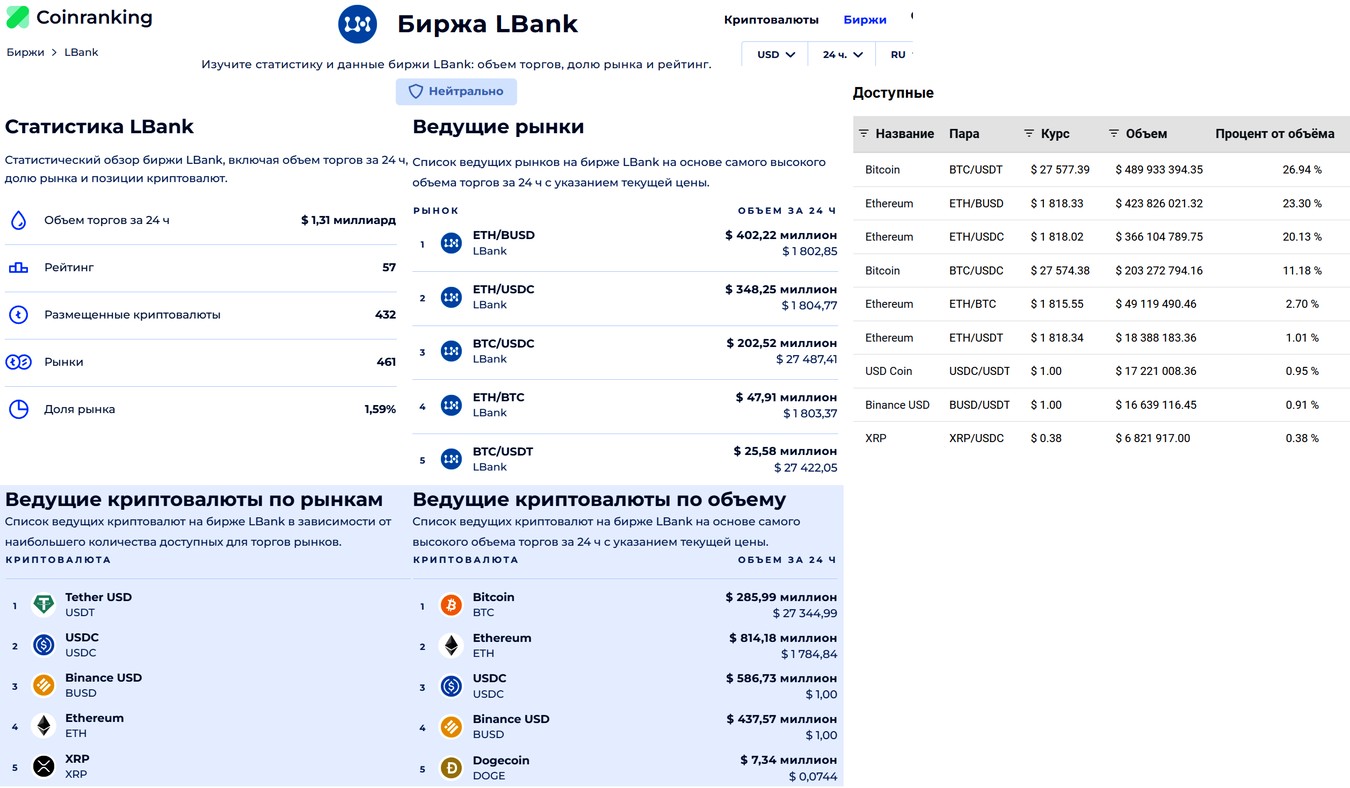Click XRP/USDC pair cell
1350x788 pixels.
[x=976, y=438]
